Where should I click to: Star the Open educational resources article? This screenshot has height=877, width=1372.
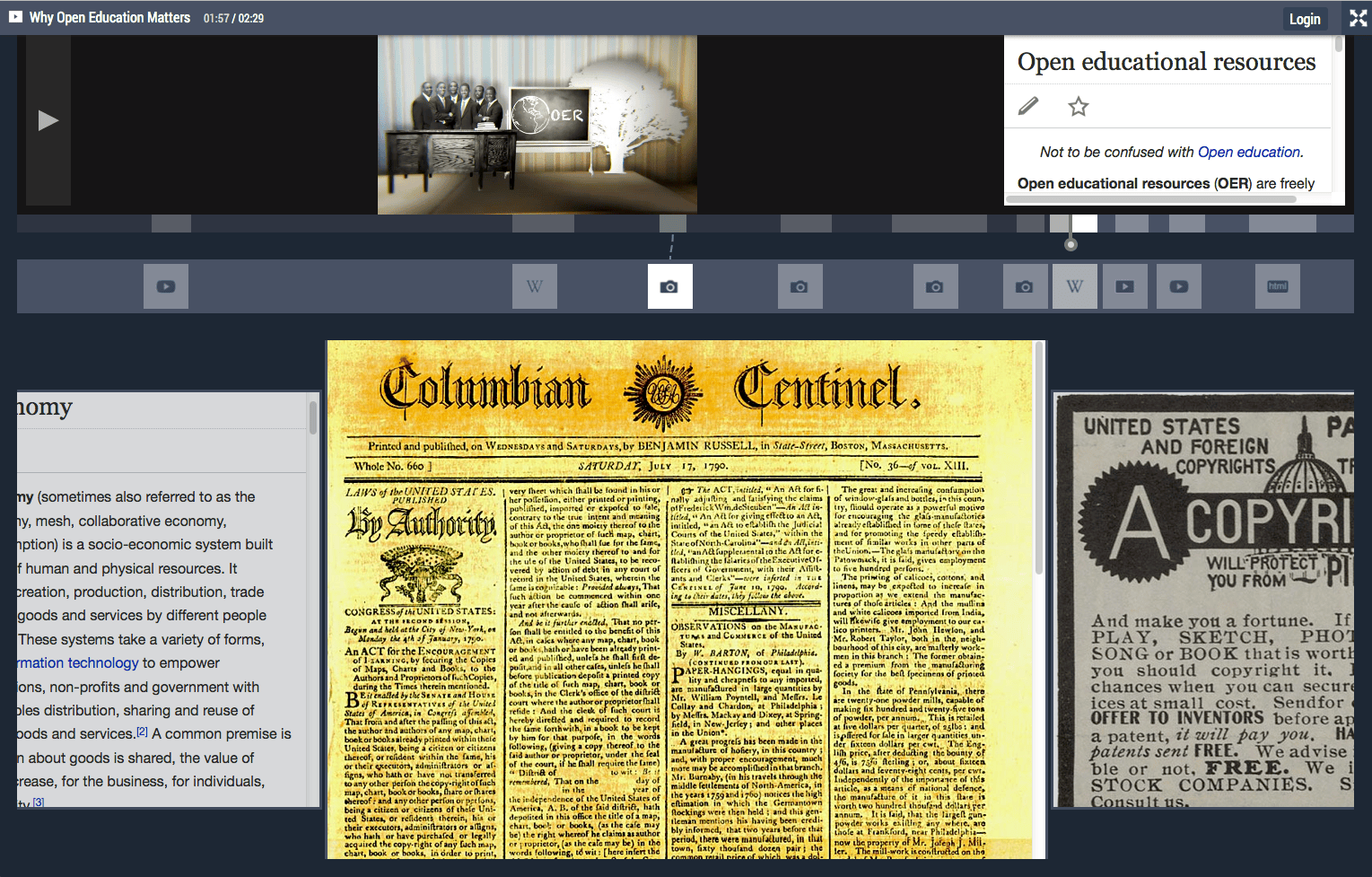click(1078, 107)
